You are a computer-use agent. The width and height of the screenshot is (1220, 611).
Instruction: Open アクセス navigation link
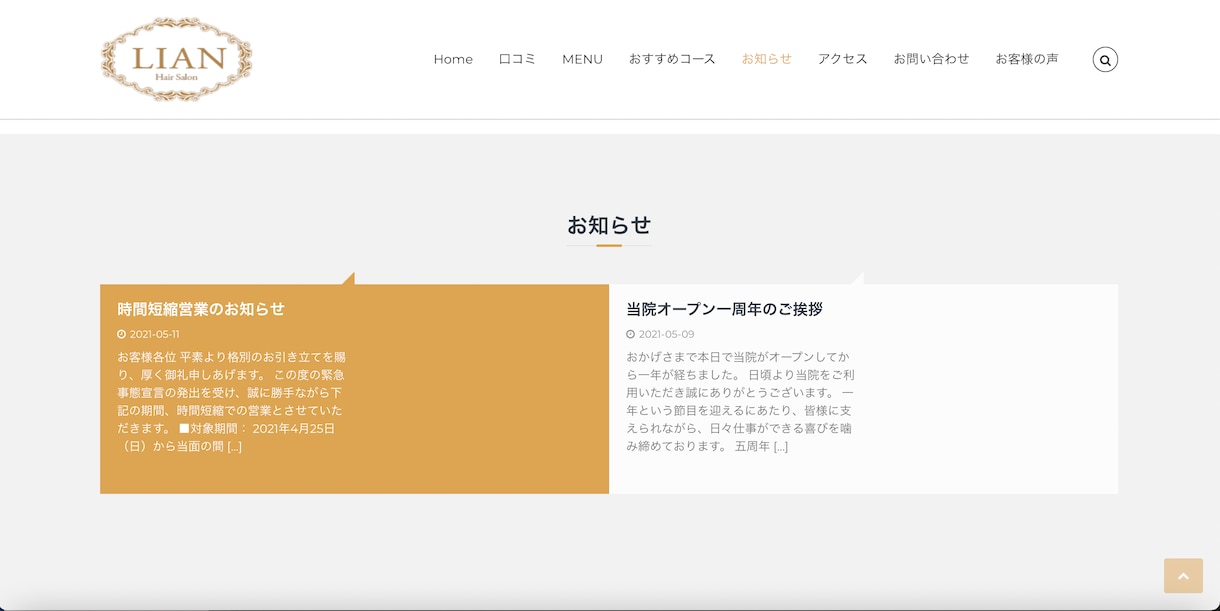tap(843, 59)
